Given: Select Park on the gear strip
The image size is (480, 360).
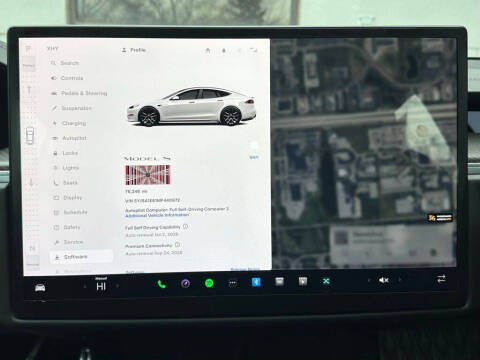Looking at the screenshot, I should [x=29, y=50].
